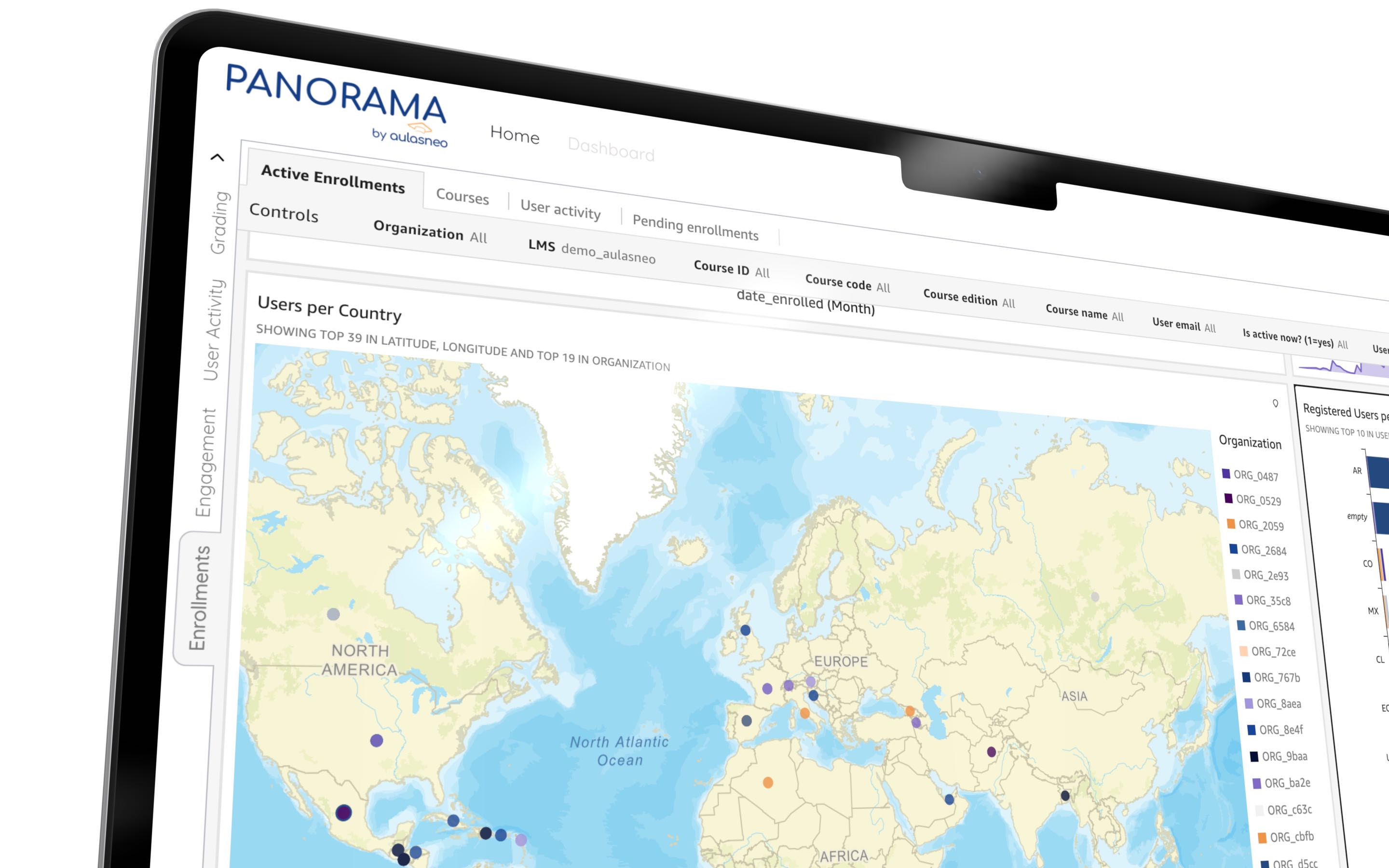This screenshot has width=1389, height=868.
Task: Click the orange ORG_2059 legend square
Action: point(1231,524)
